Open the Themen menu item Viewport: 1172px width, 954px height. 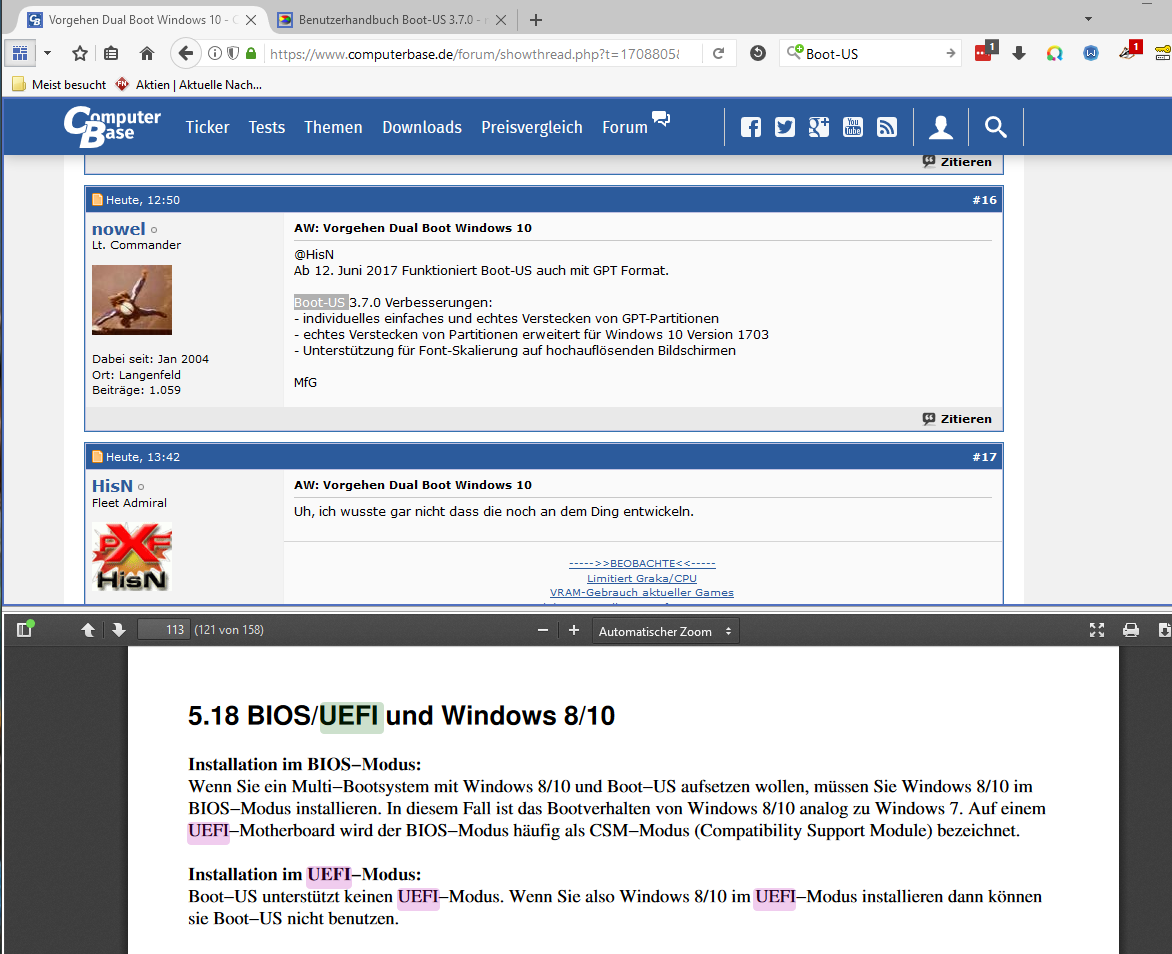pyautogui.click(x=333, y=127)
